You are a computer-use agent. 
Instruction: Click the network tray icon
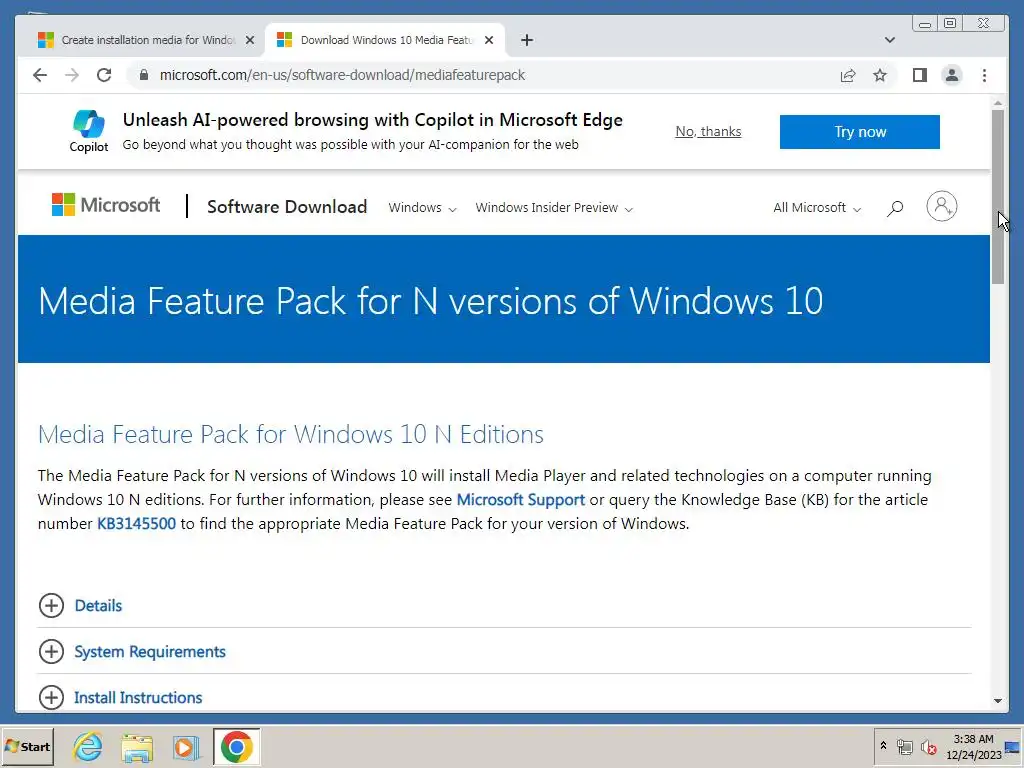click(x=904, y=746)
